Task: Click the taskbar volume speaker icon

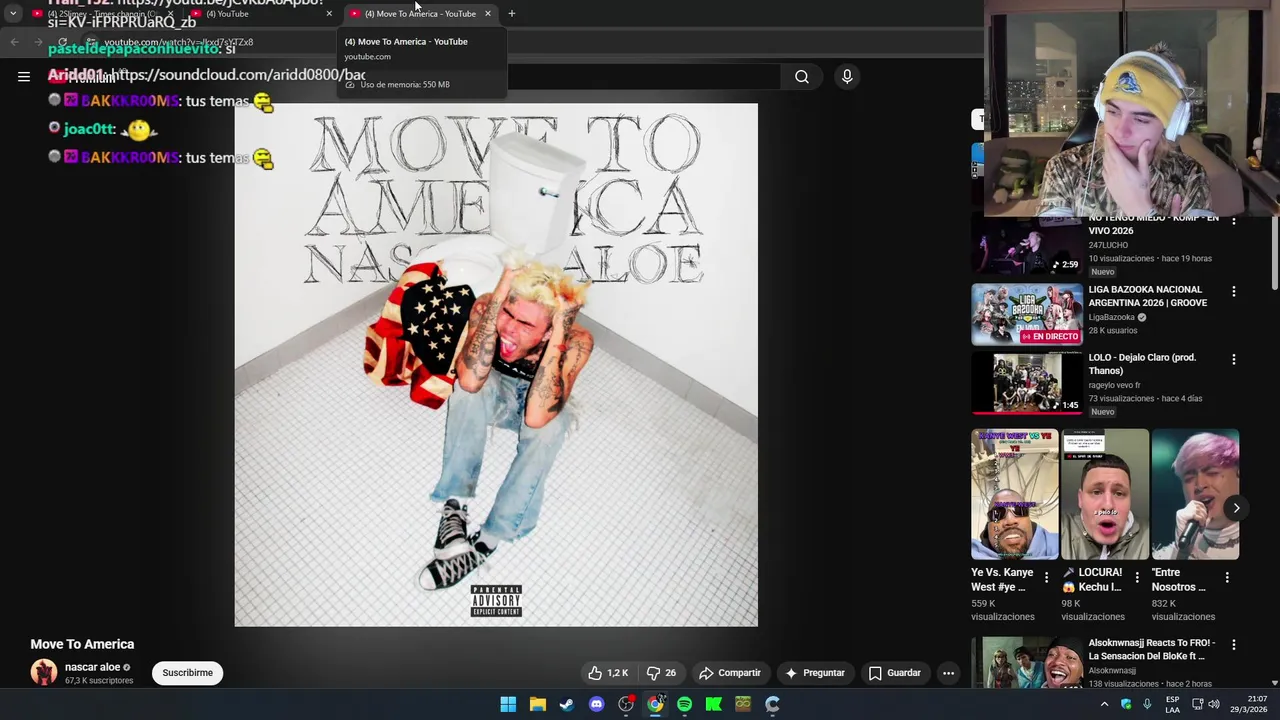Action: pyautogui.click(x=1214, y=704)
